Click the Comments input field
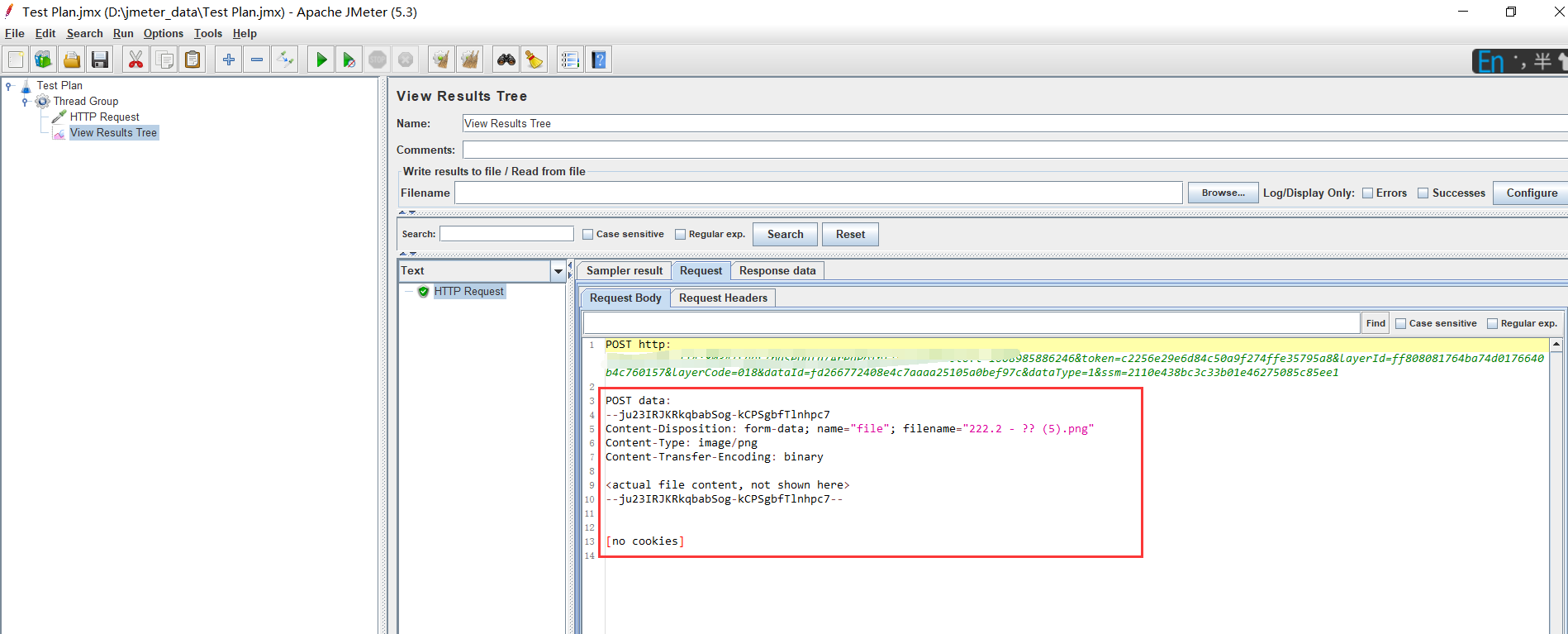Viewport: 1568px width, 634px height. pyautogui.click(x=1014, y=150)
